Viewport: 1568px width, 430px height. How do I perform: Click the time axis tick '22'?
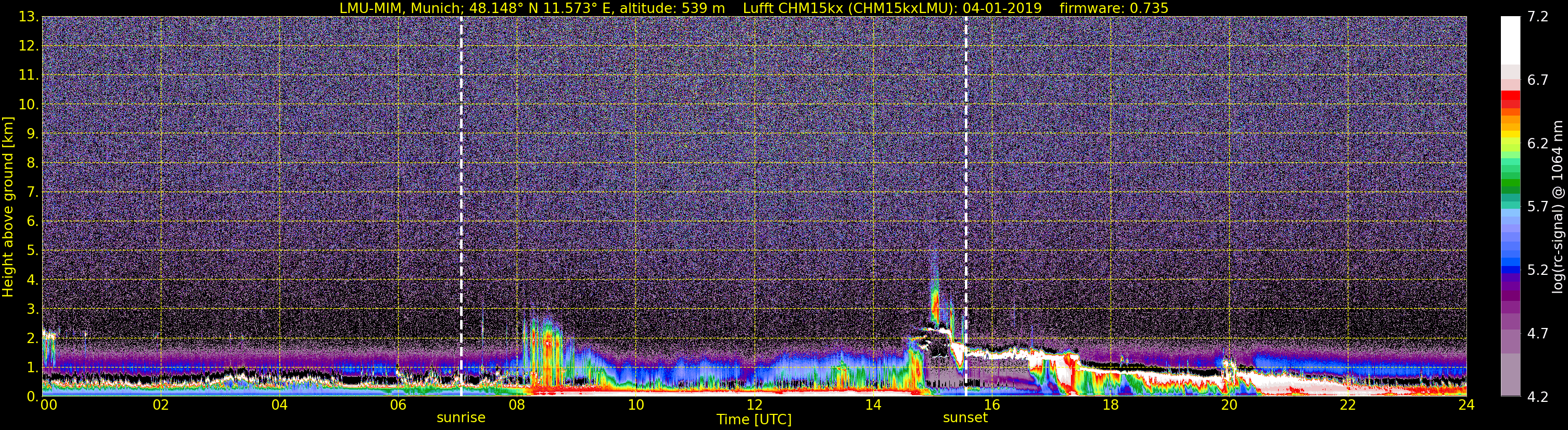[x=1348, y=405]
